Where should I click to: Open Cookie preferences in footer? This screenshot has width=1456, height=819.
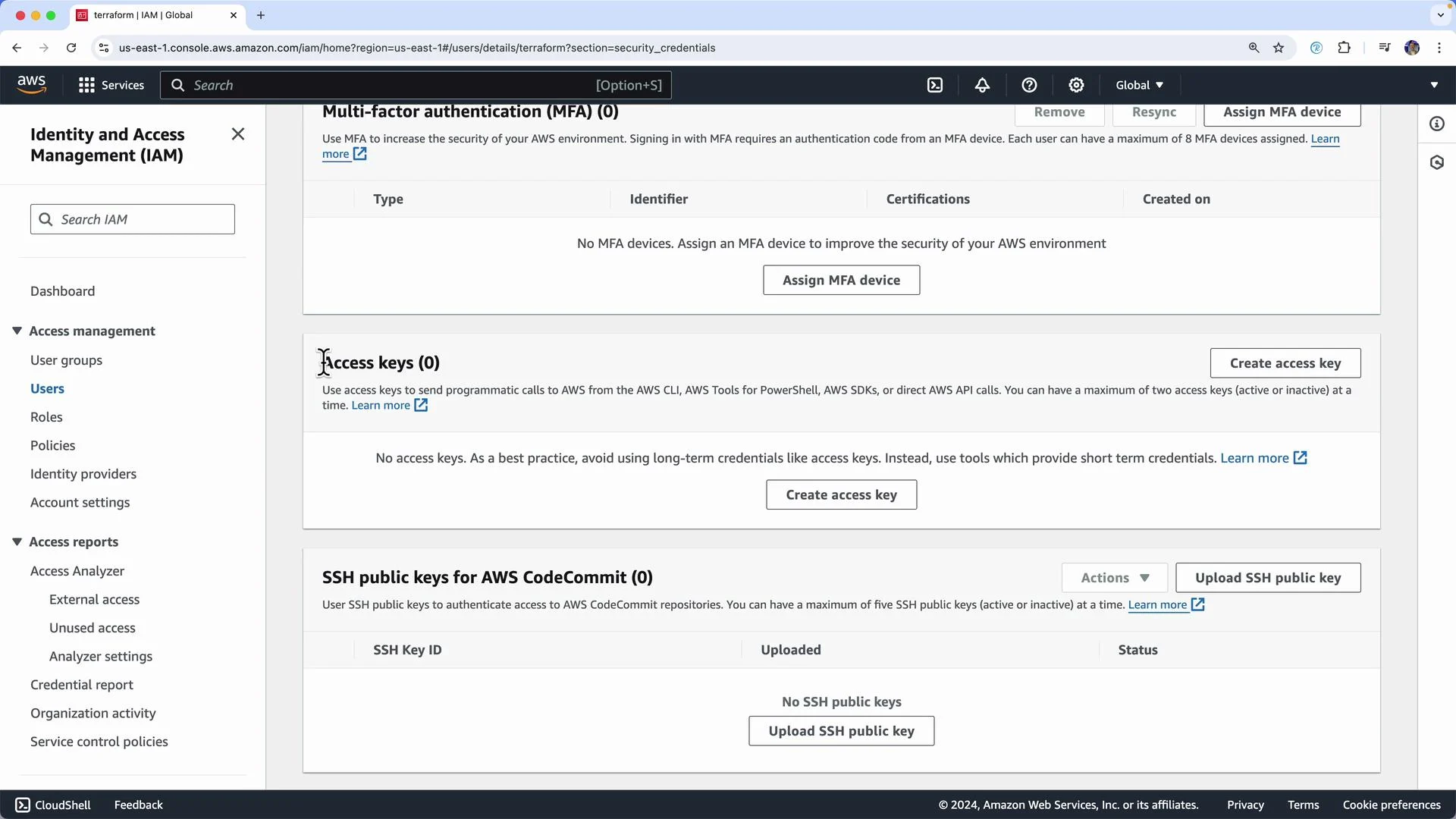pyautogui.click(x=1392, y=805)
